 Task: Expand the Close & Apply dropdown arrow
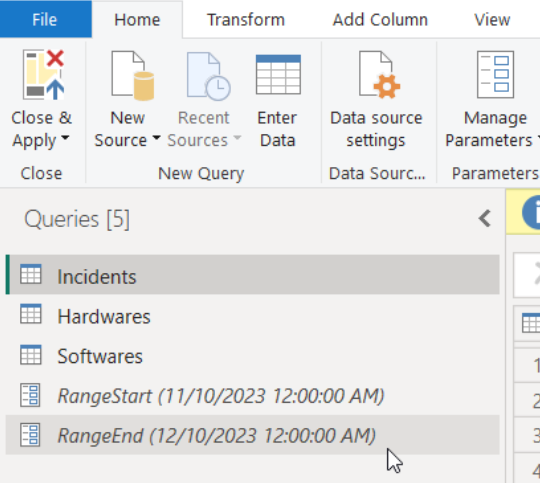(65, 138)
